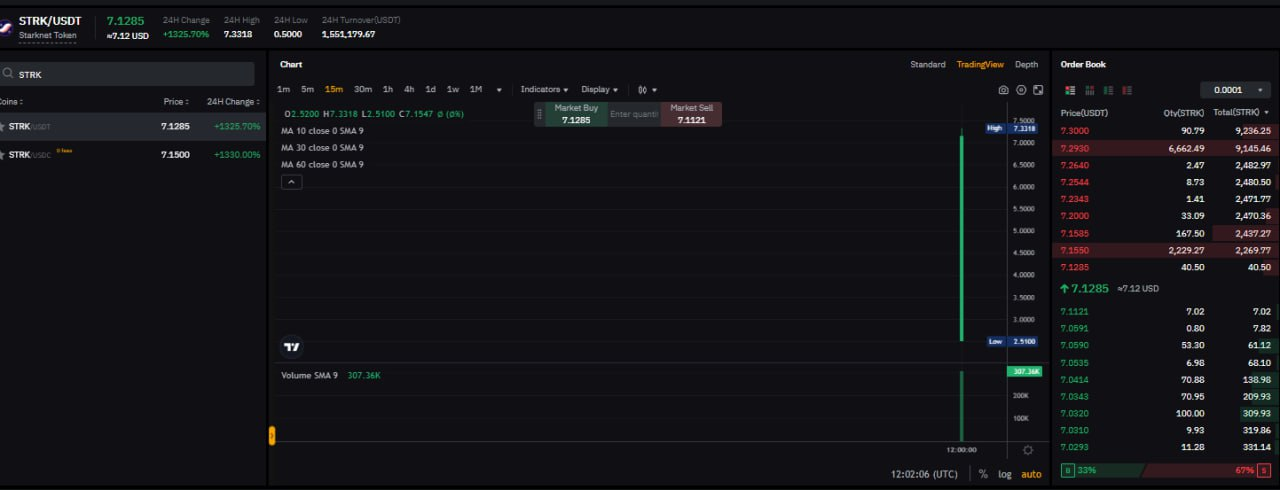Select ask price 7.2930 in order book
Viewport: 1280px width, 490px height.
tap(1075, 148)
